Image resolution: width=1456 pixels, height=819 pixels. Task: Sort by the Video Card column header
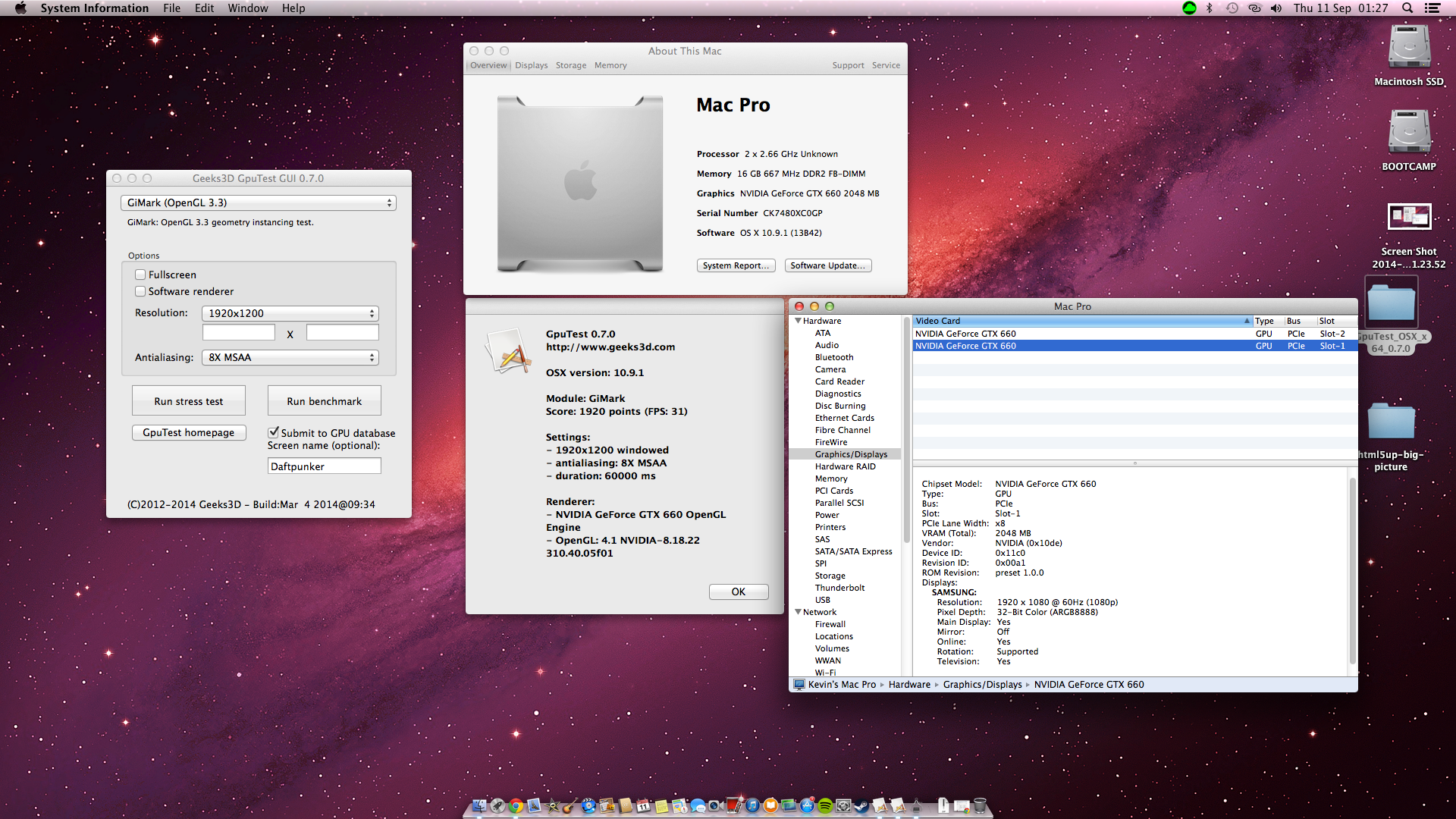1081,321
